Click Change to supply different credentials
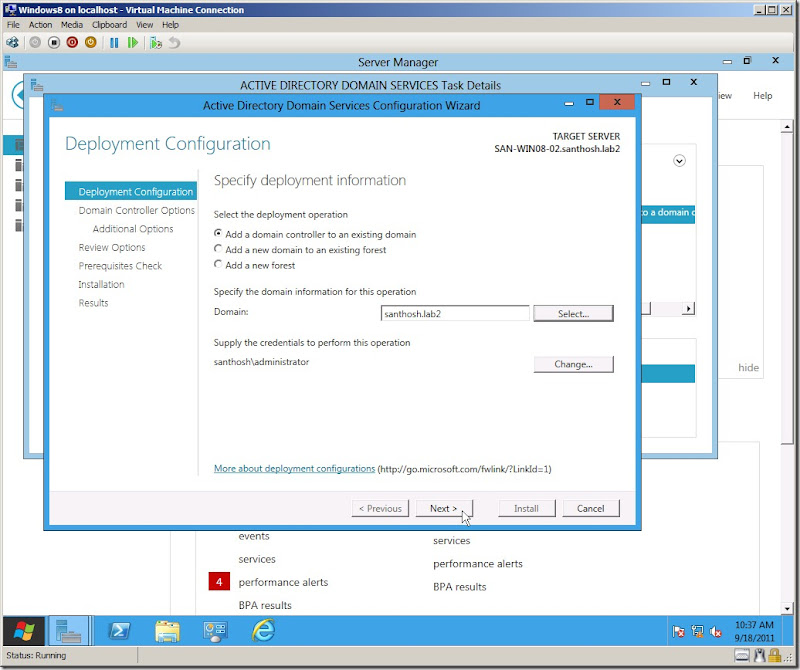Viewport: 800px width, 670px height. coord(573,364)
